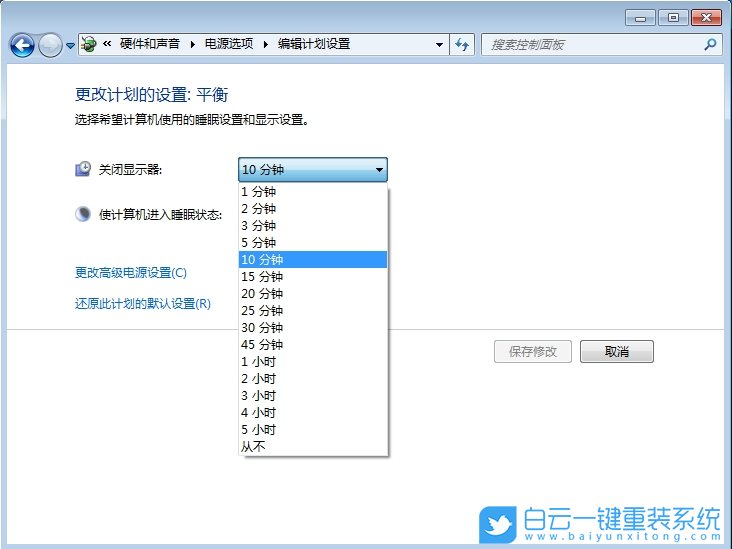Open the address bar history dropdown
Screen dimensions: 732x549
(x=439, y=45)
